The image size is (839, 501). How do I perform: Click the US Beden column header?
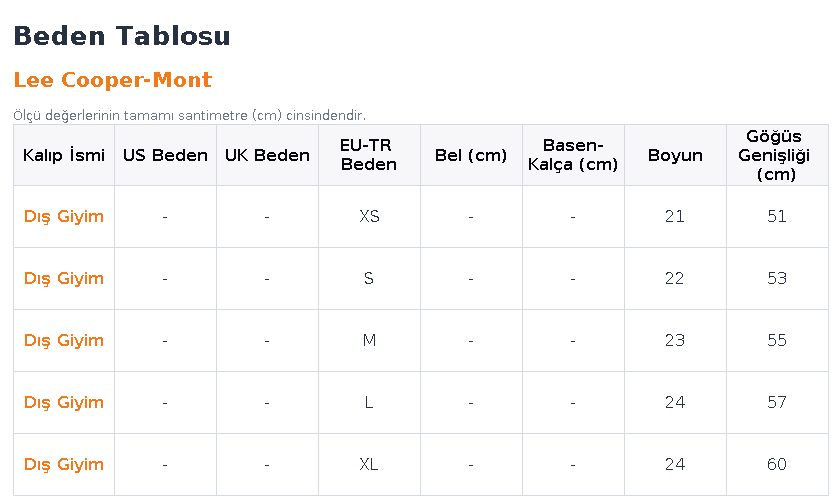165,155
